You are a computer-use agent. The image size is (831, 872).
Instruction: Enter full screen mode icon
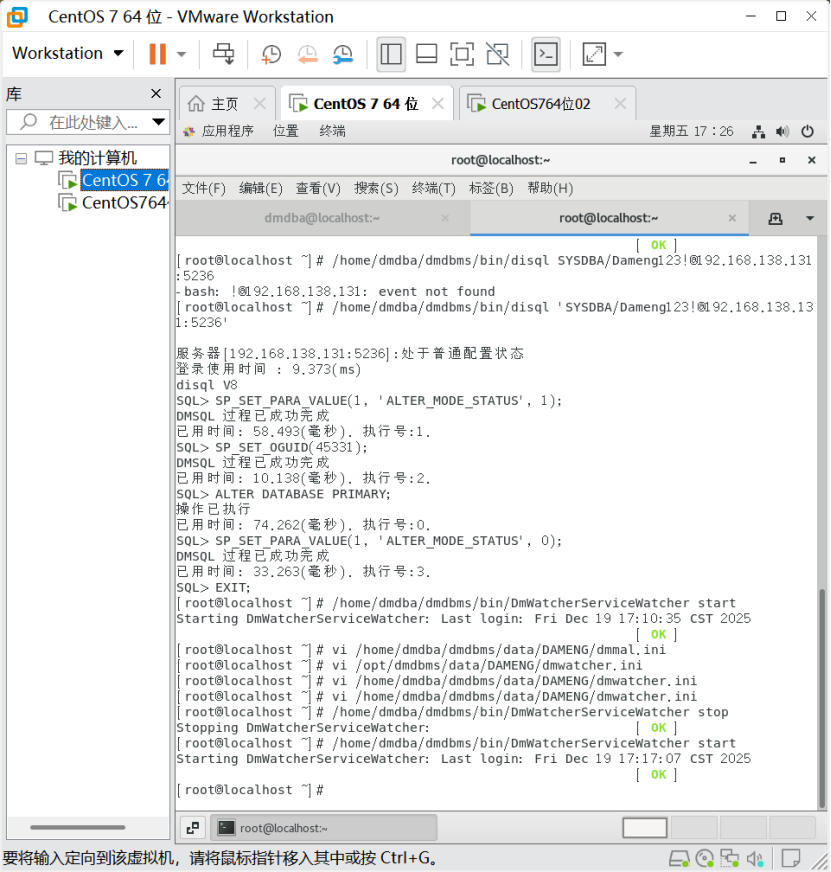click(462, 54)
